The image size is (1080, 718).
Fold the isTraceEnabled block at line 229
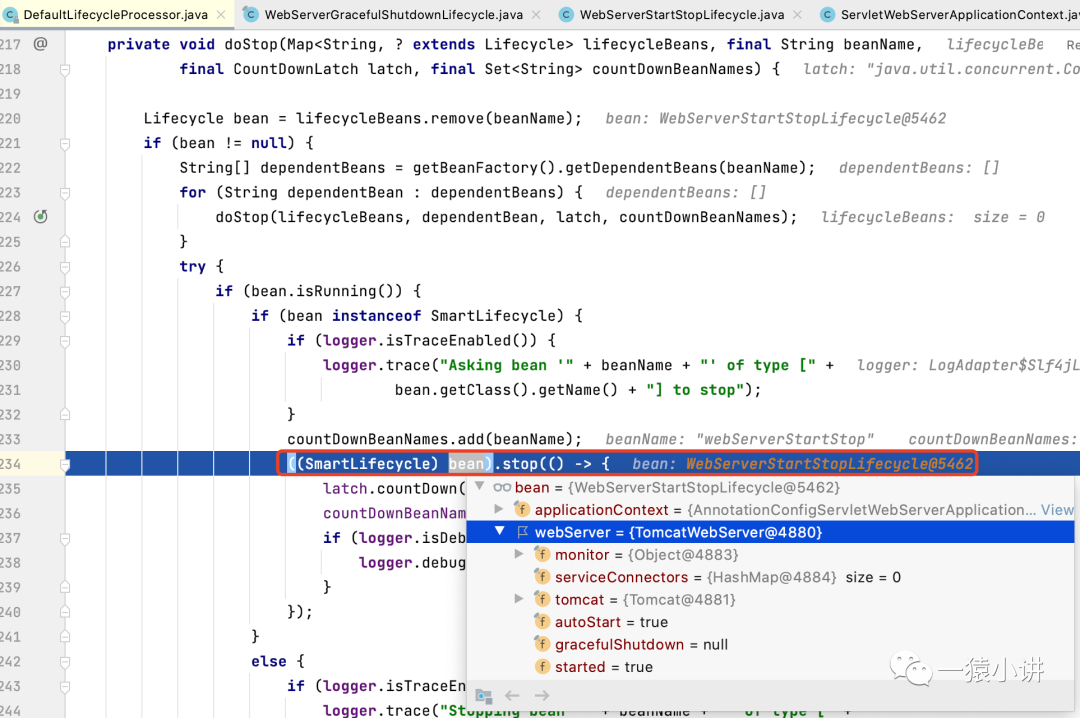point(65,340)
